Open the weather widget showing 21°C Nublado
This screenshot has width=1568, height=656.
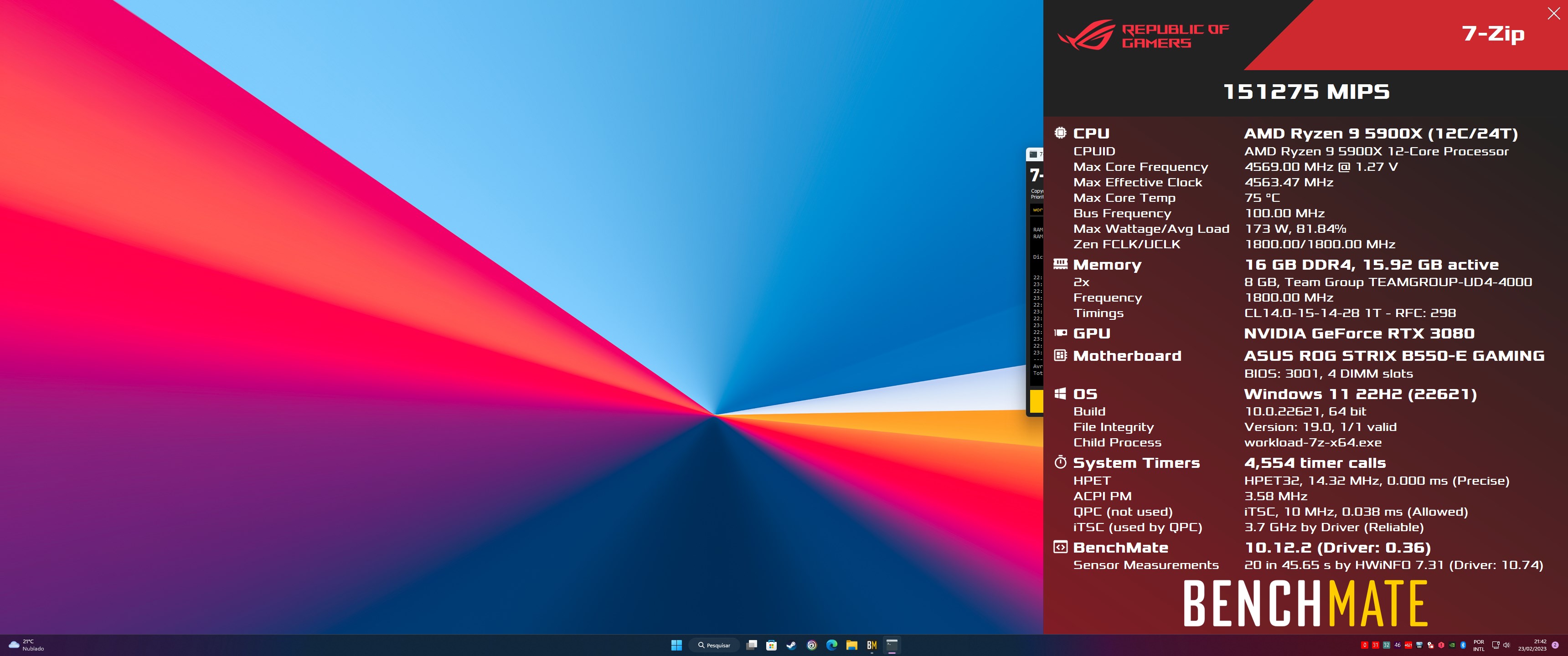(26, 645)
